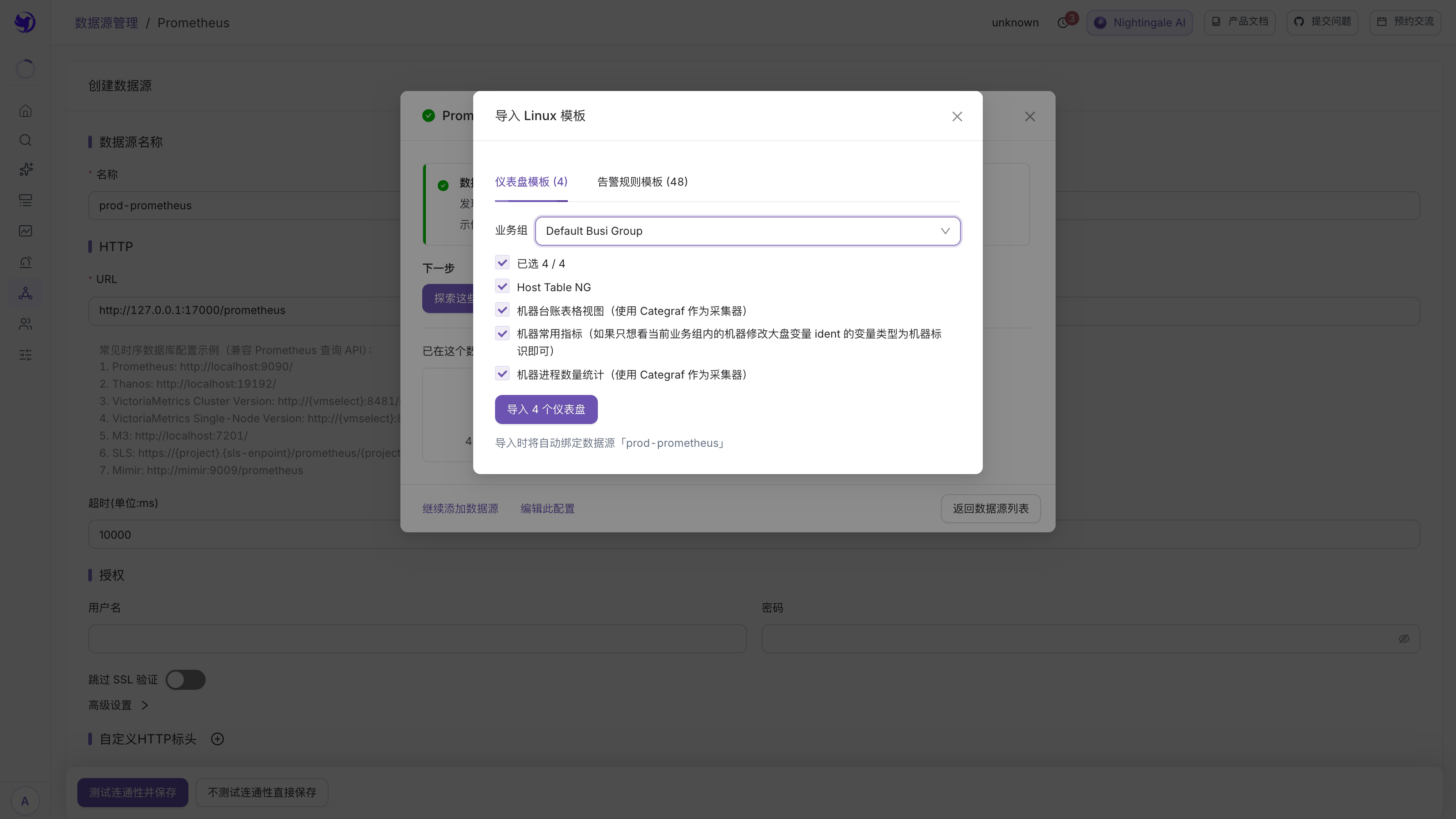Click 继续添加数据源 link

click(x=460, y=509)
